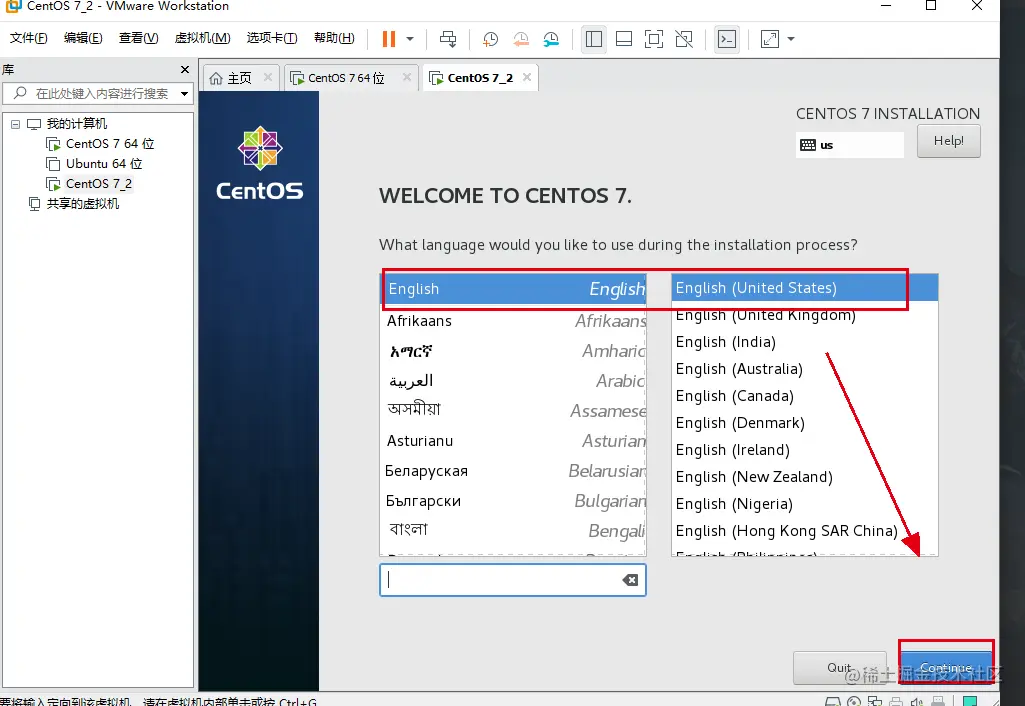The image size is (1025, 706).
Task: Revert the virtual machine to its snapshot
Action: [x=520, y=39]
